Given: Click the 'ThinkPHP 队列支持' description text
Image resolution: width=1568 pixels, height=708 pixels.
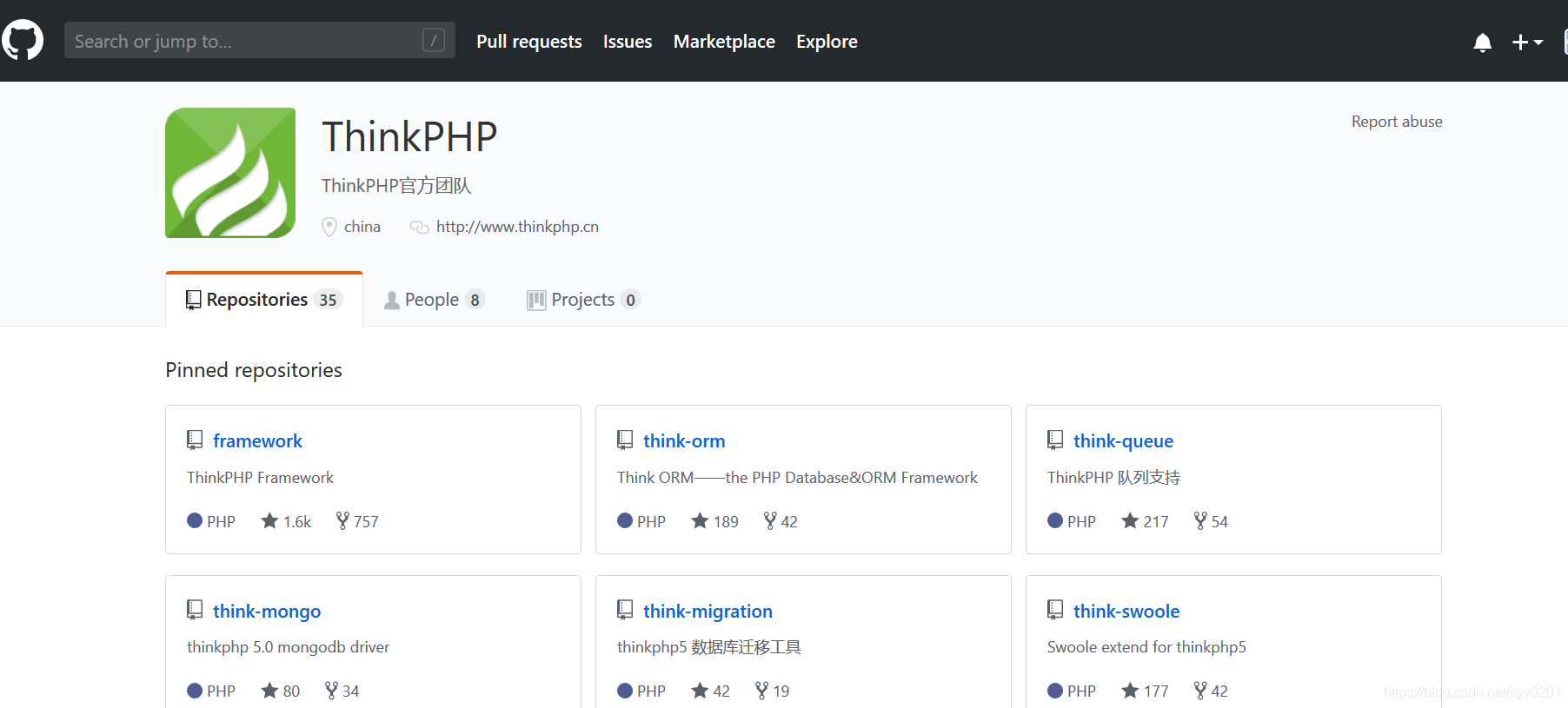Looking at the screenshot, I should tap(1113, 478).
